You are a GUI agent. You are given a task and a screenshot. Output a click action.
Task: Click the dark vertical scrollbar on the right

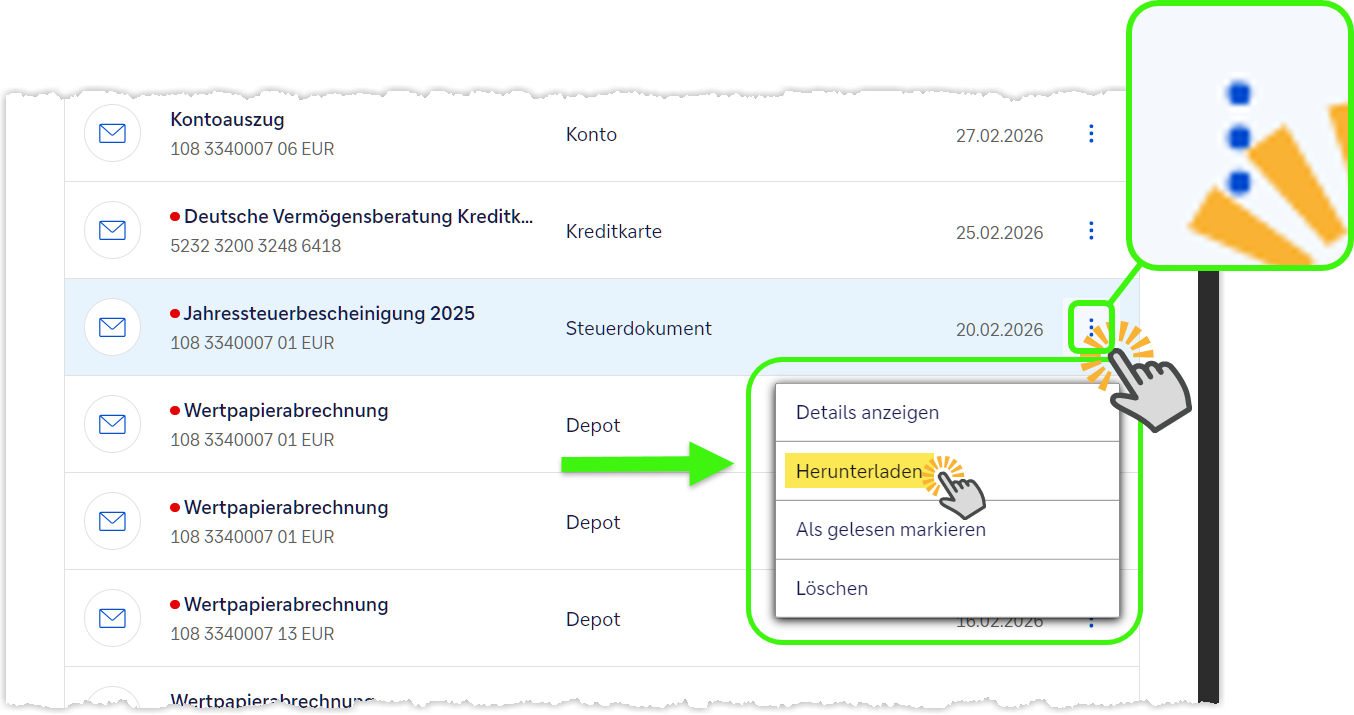(x=1208, y=480)
